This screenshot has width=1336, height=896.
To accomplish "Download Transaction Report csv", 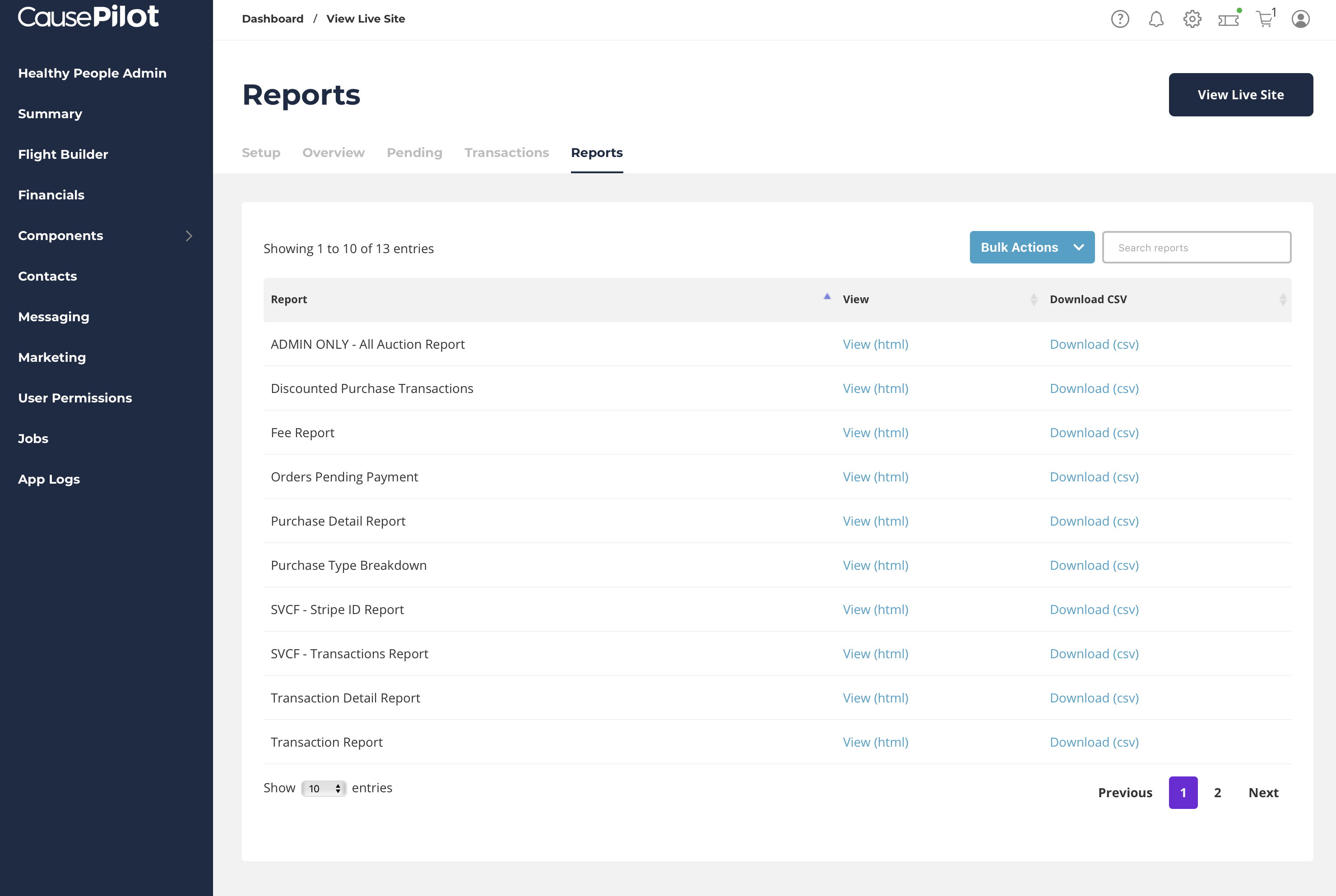I will coord(1094,742).
